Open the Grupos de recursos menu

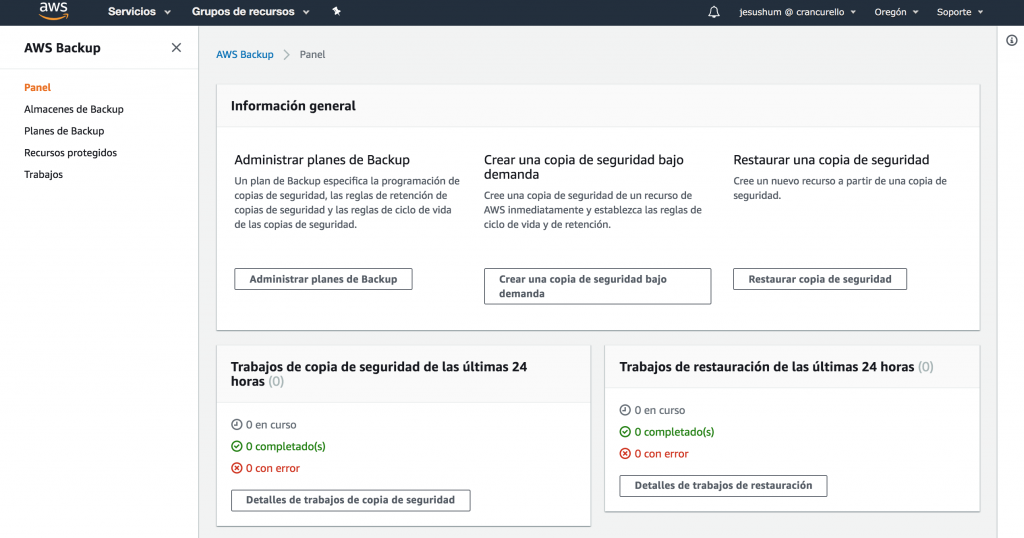(x=250, y=12)
